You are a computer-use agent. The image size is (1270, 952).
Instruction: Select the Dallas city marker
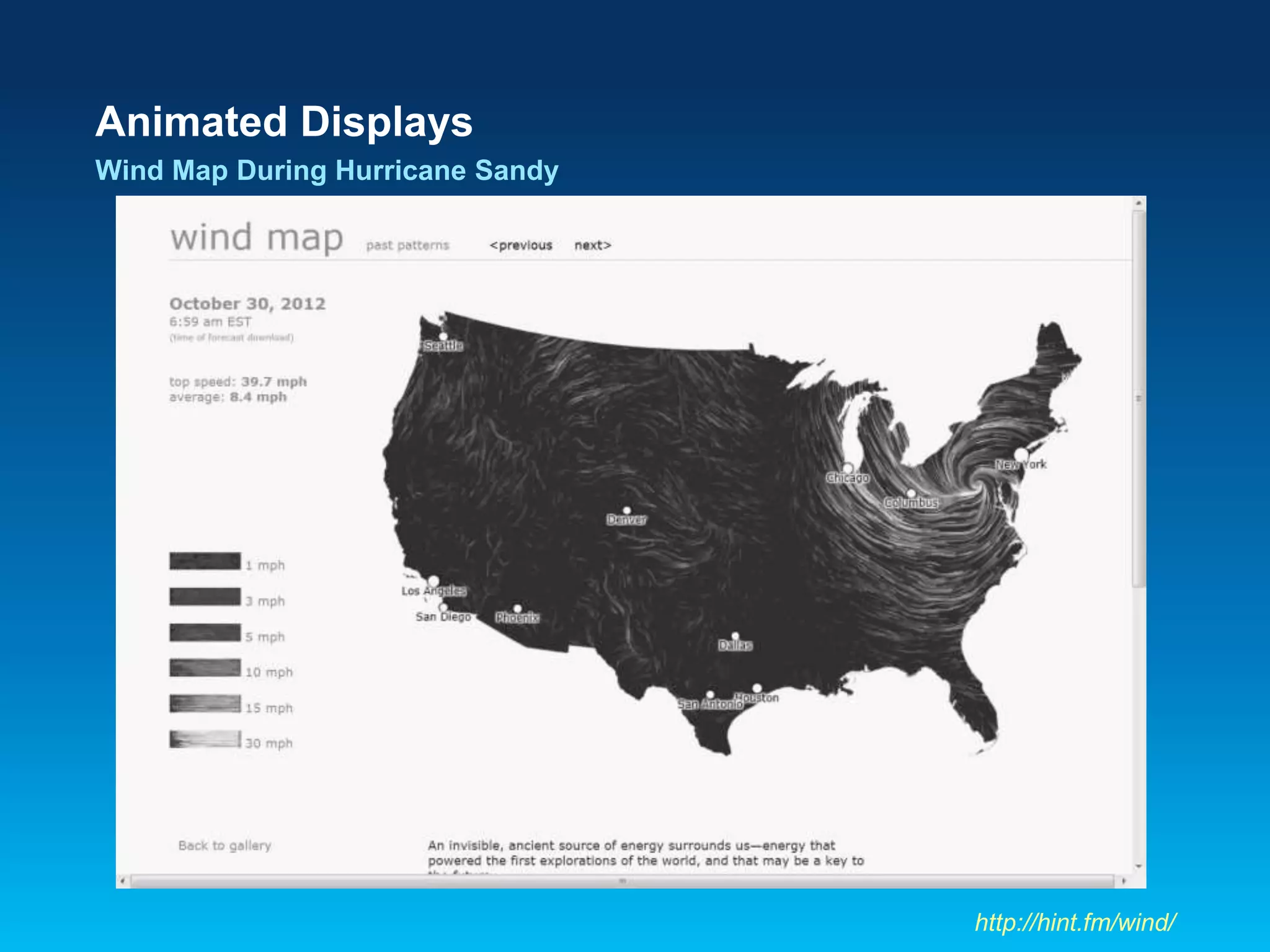tap(735, 636)
